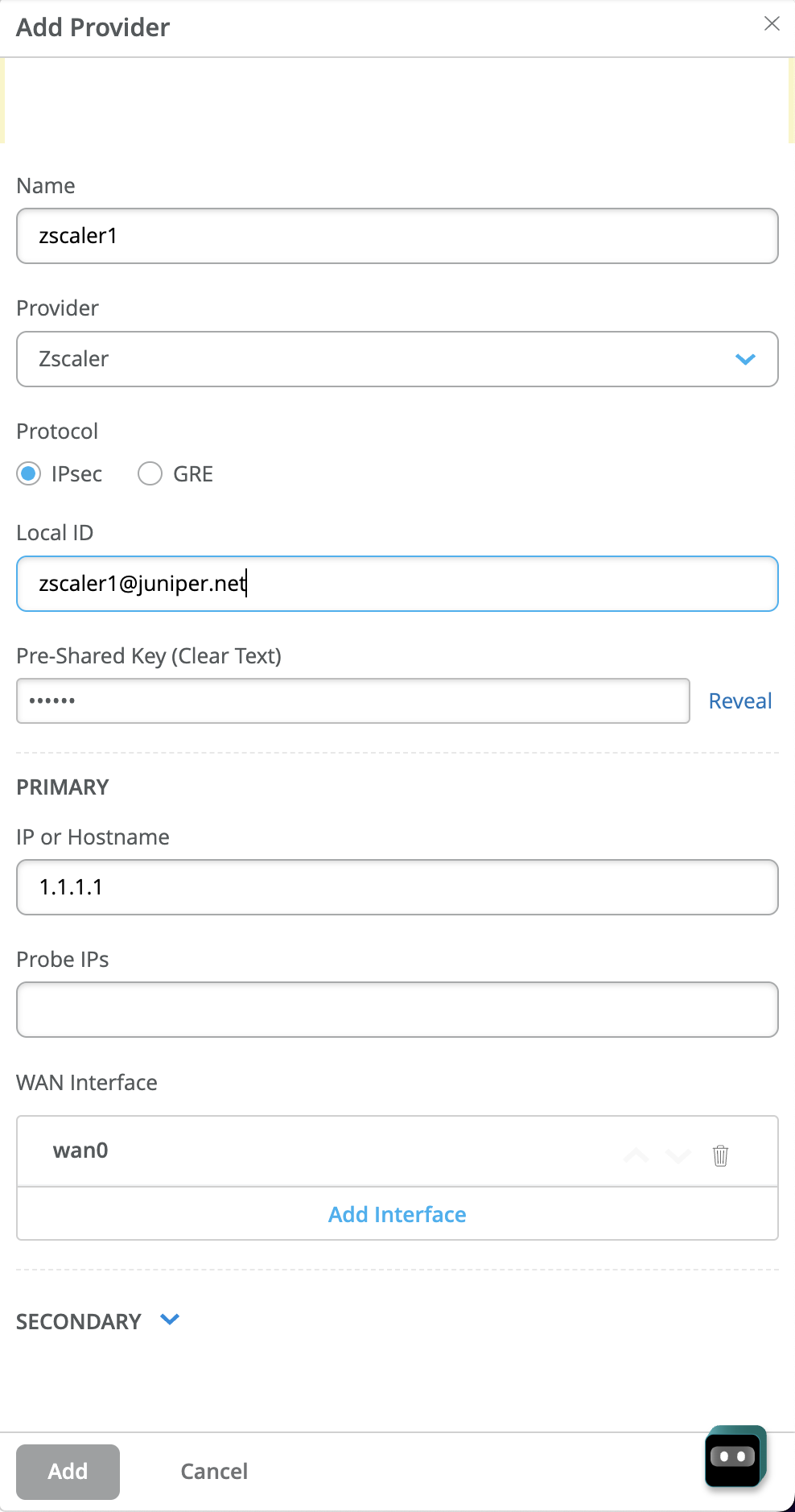Open the Provider dropdown showing Zscaler
The image size is (795, 1512).
397,359
